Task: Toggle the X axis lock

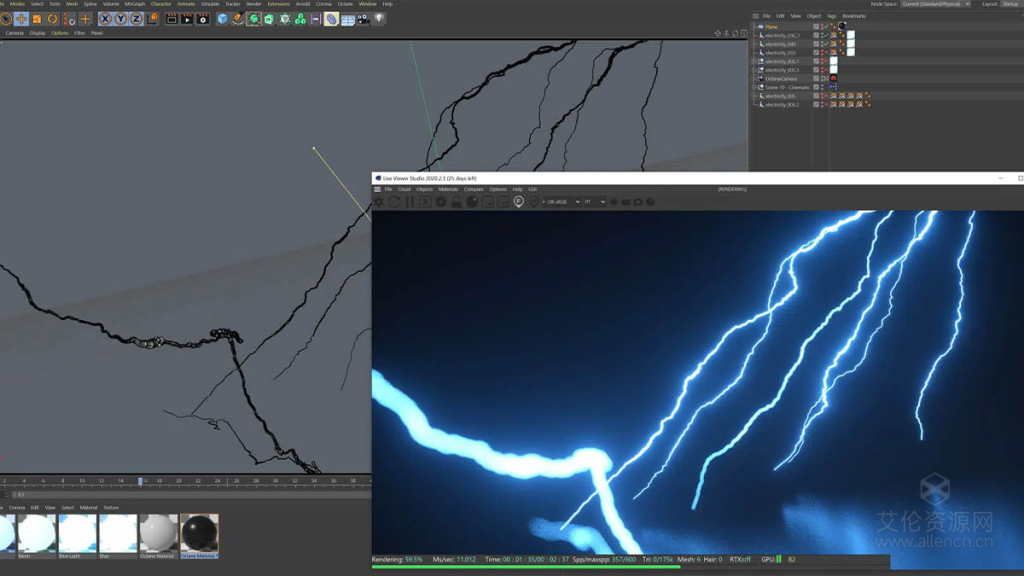Action: point(105,19)
